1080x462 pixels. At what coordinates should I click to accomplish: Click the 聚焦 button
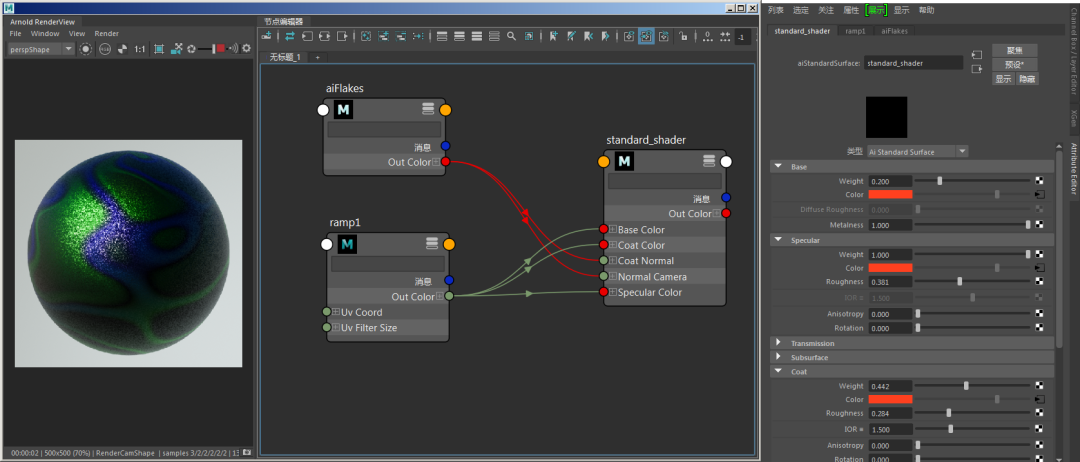coord(1015,50)
